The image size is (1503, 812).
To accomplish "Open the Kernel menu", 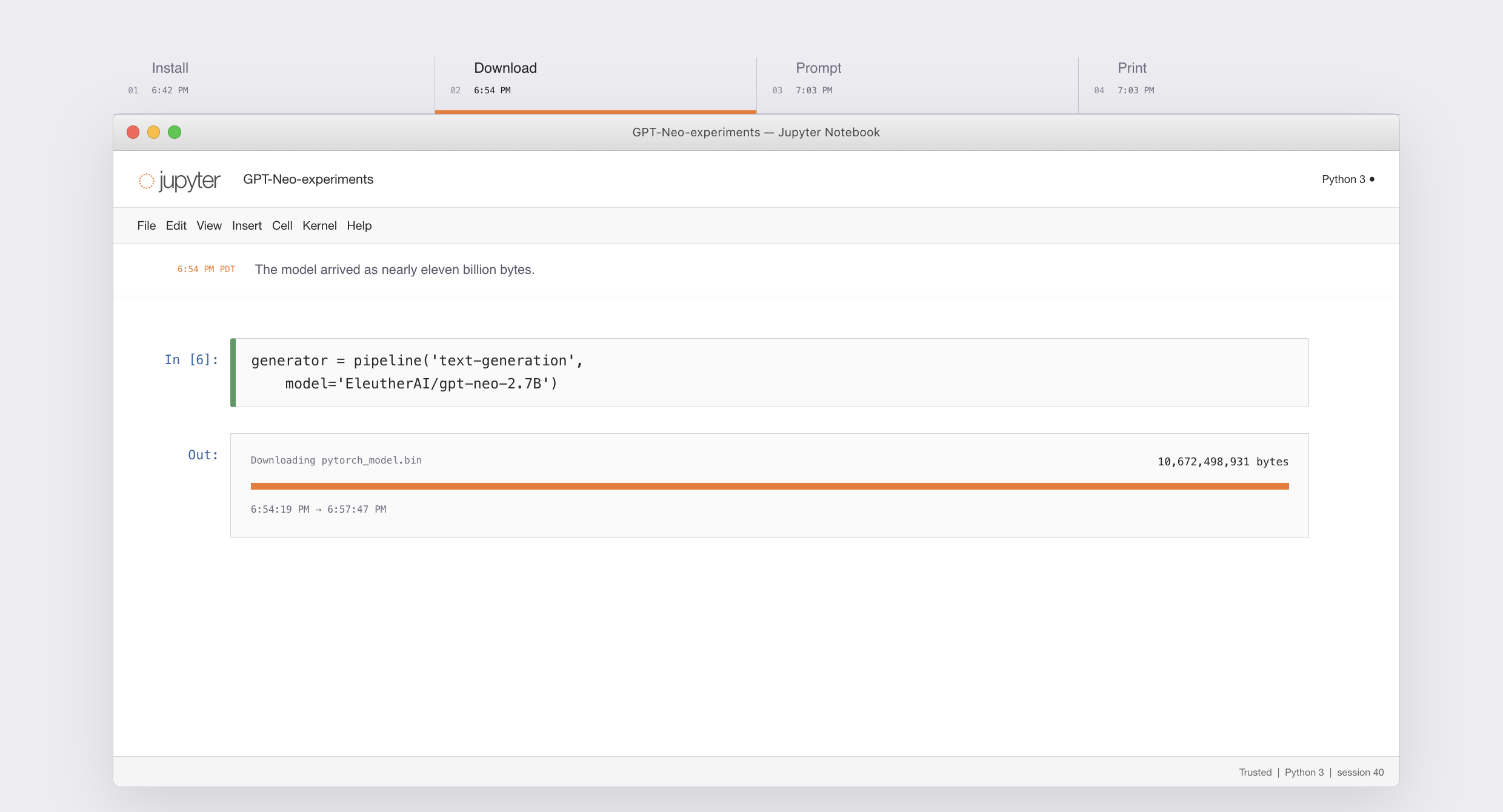I will [x=319, y=225].
